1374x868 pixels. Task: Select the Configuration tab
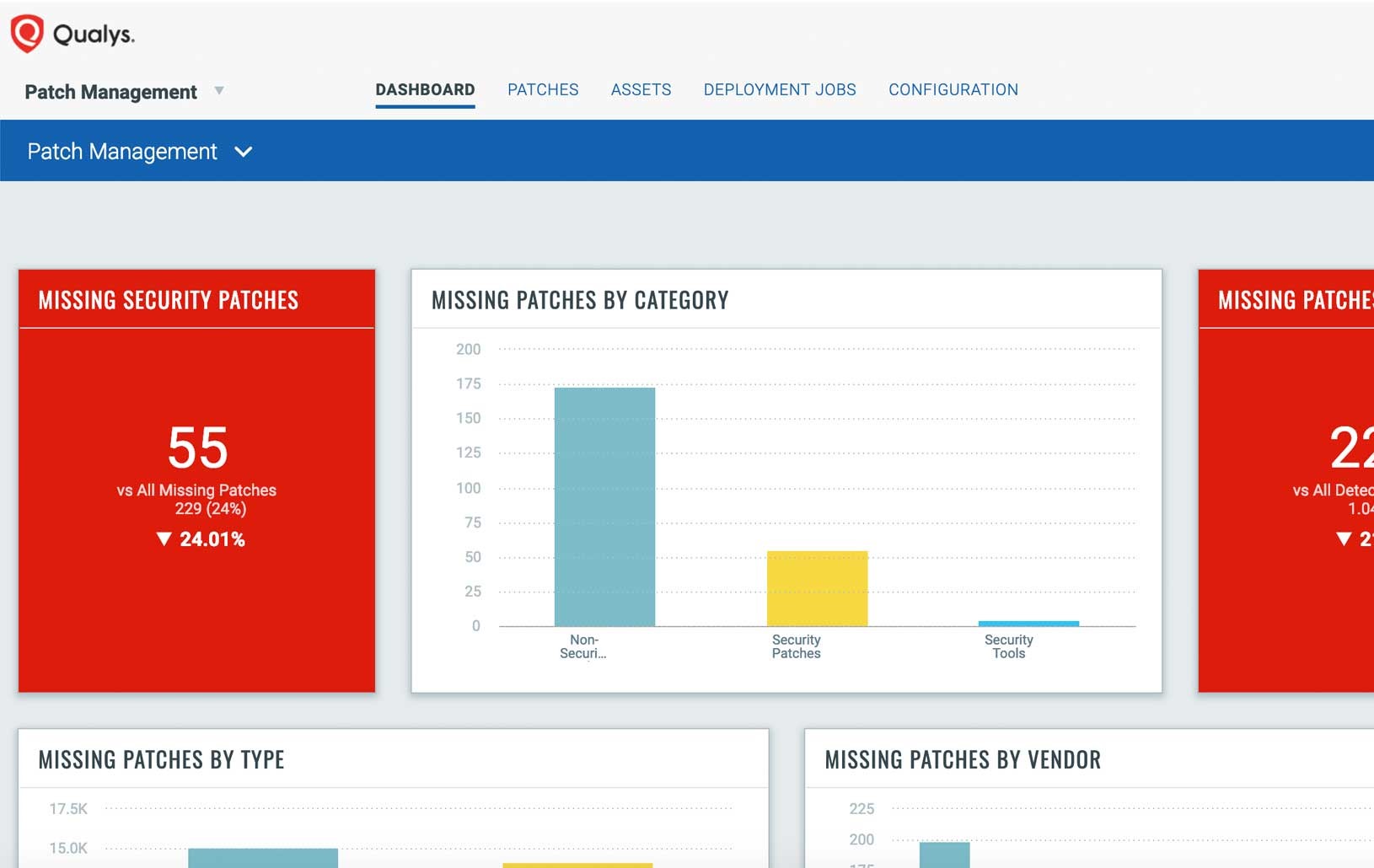953,89
